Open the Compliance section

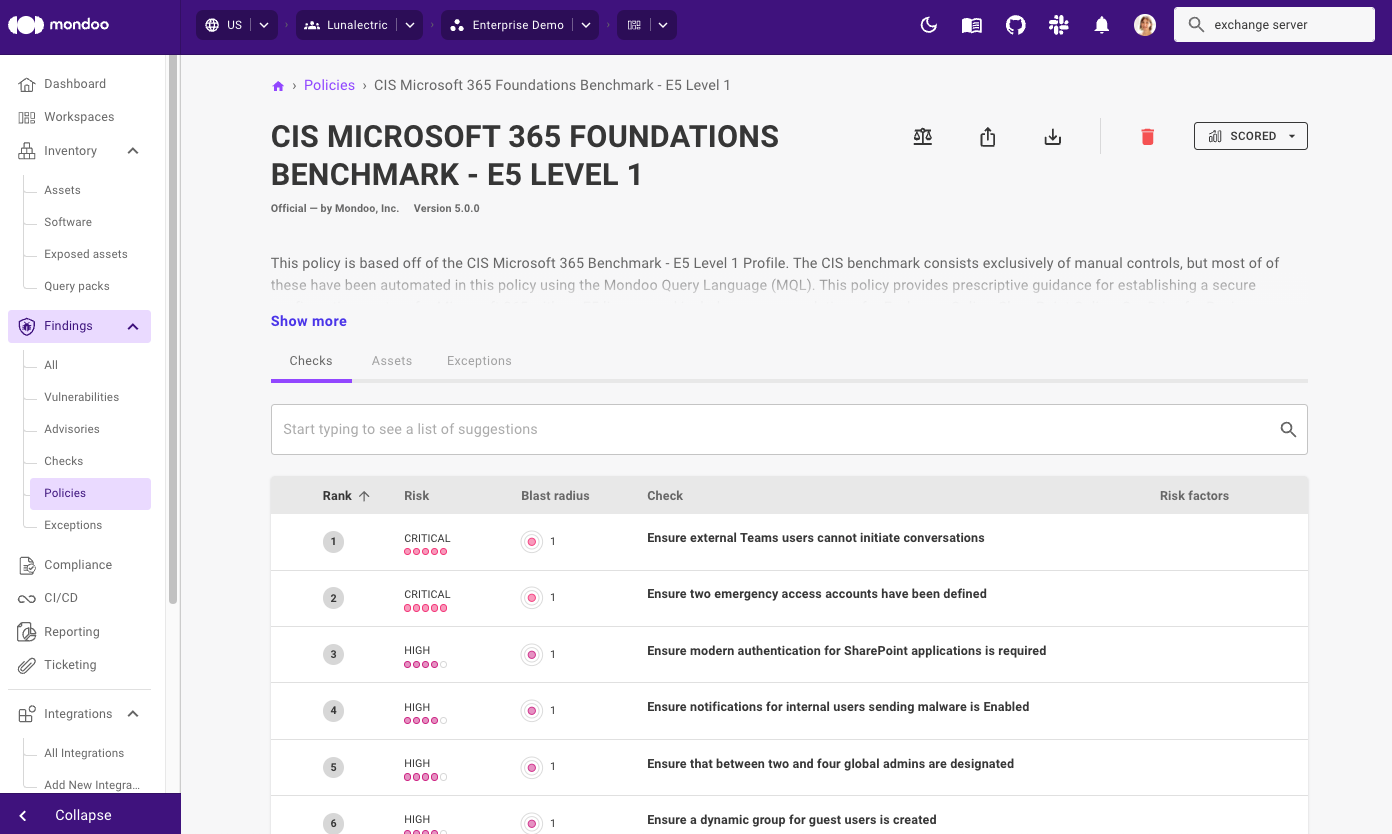point(76,564)
